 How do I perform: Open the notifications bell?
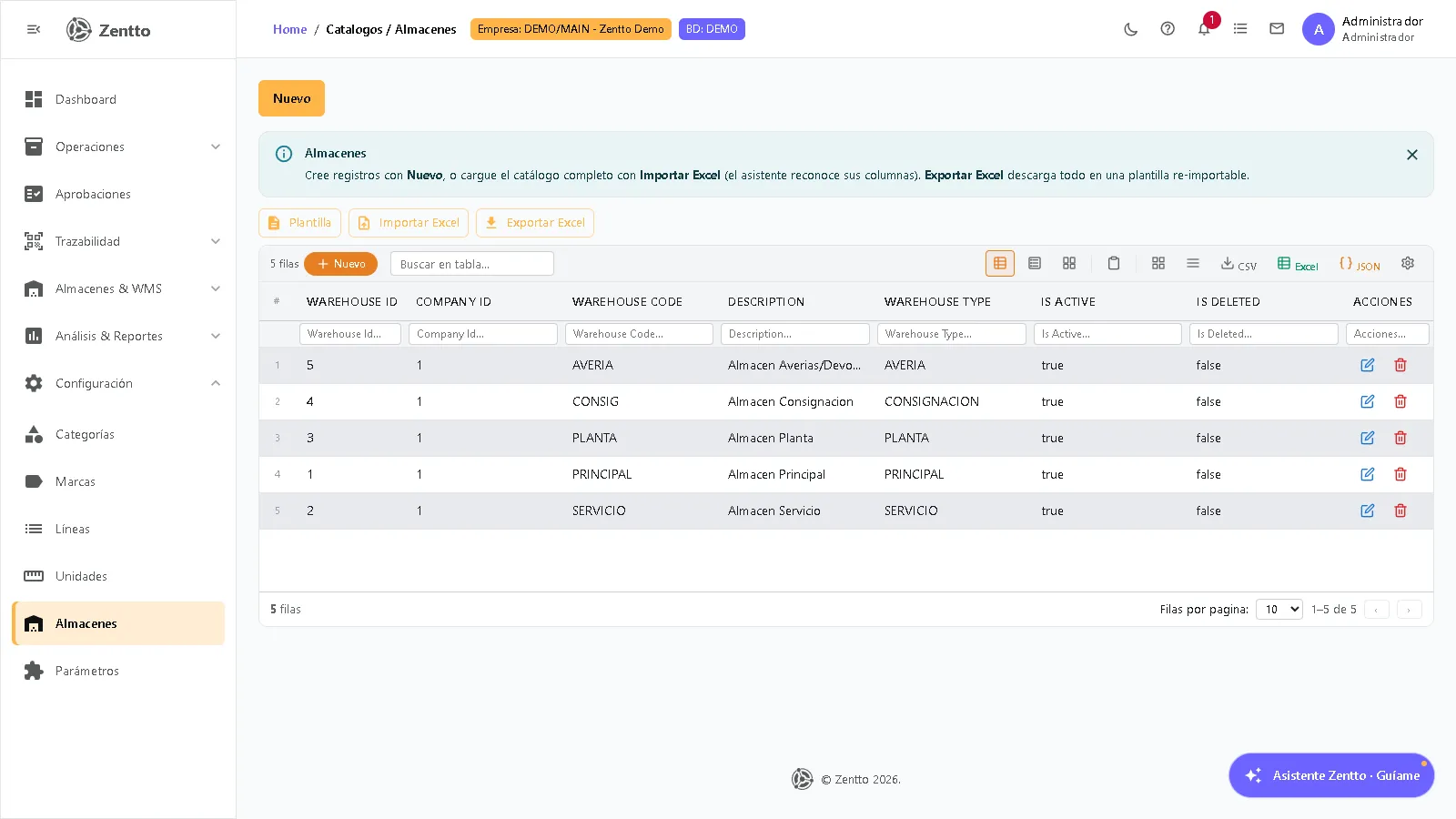(x=1204, y=29)
